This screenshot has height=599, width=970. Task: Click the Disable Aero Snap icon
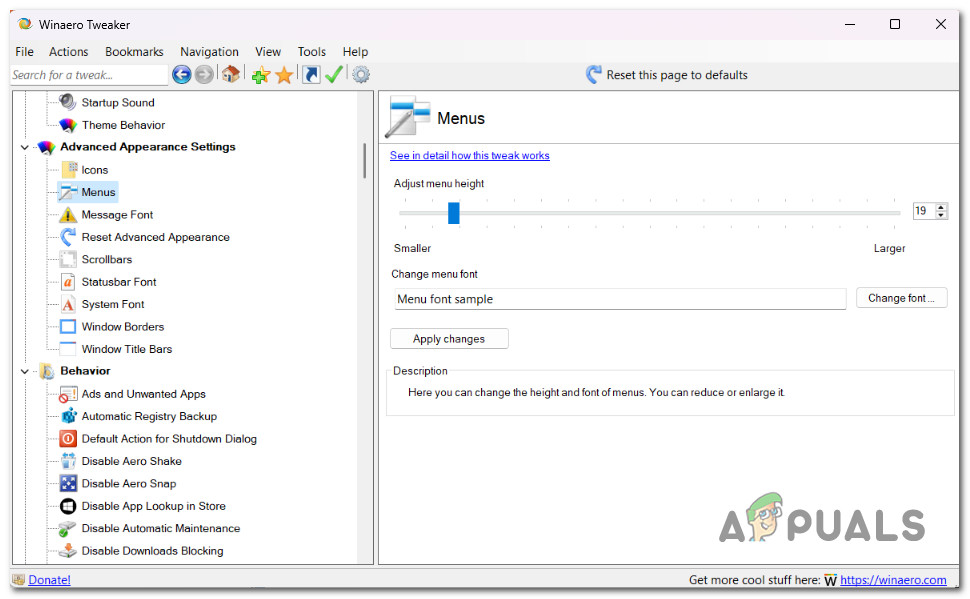(68, 483)
